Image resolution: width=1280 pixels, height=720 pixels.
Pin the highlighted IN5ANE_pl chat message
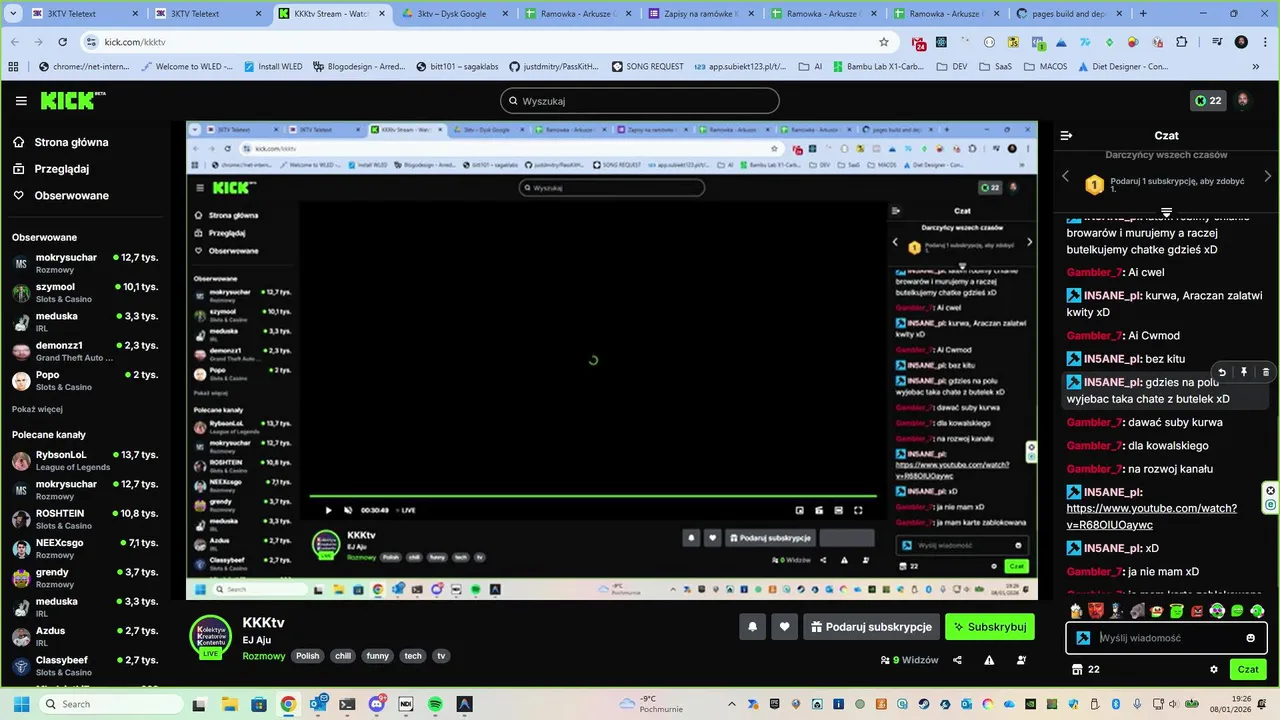coord(1244,372)
